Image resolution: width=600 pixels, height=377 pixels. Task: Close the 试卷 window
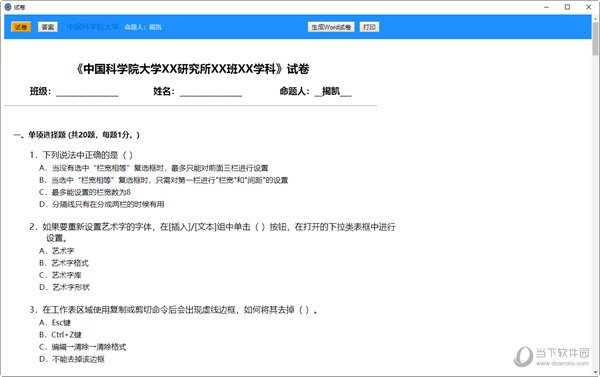[x=589, y=7]
